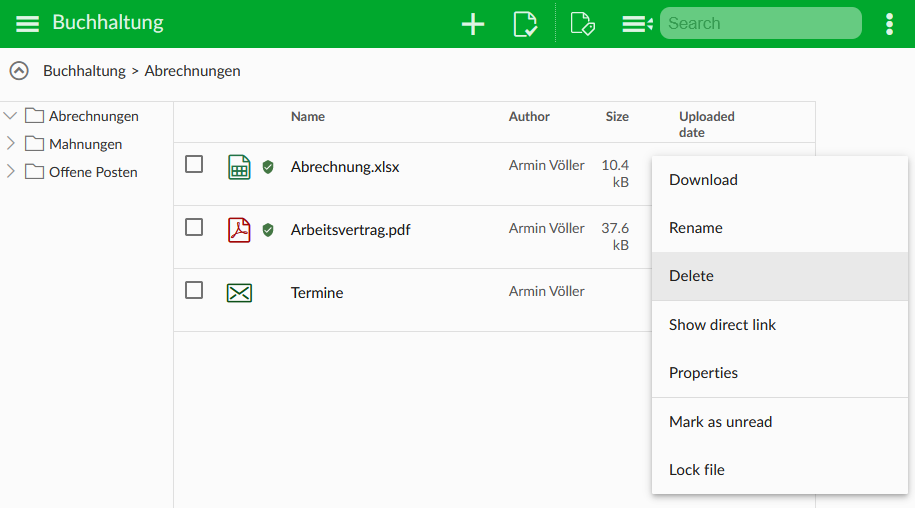The height and width of the screenshot is (508, 915).
Task: Sort by the Size column header
Action: click(x=617, y=117)
